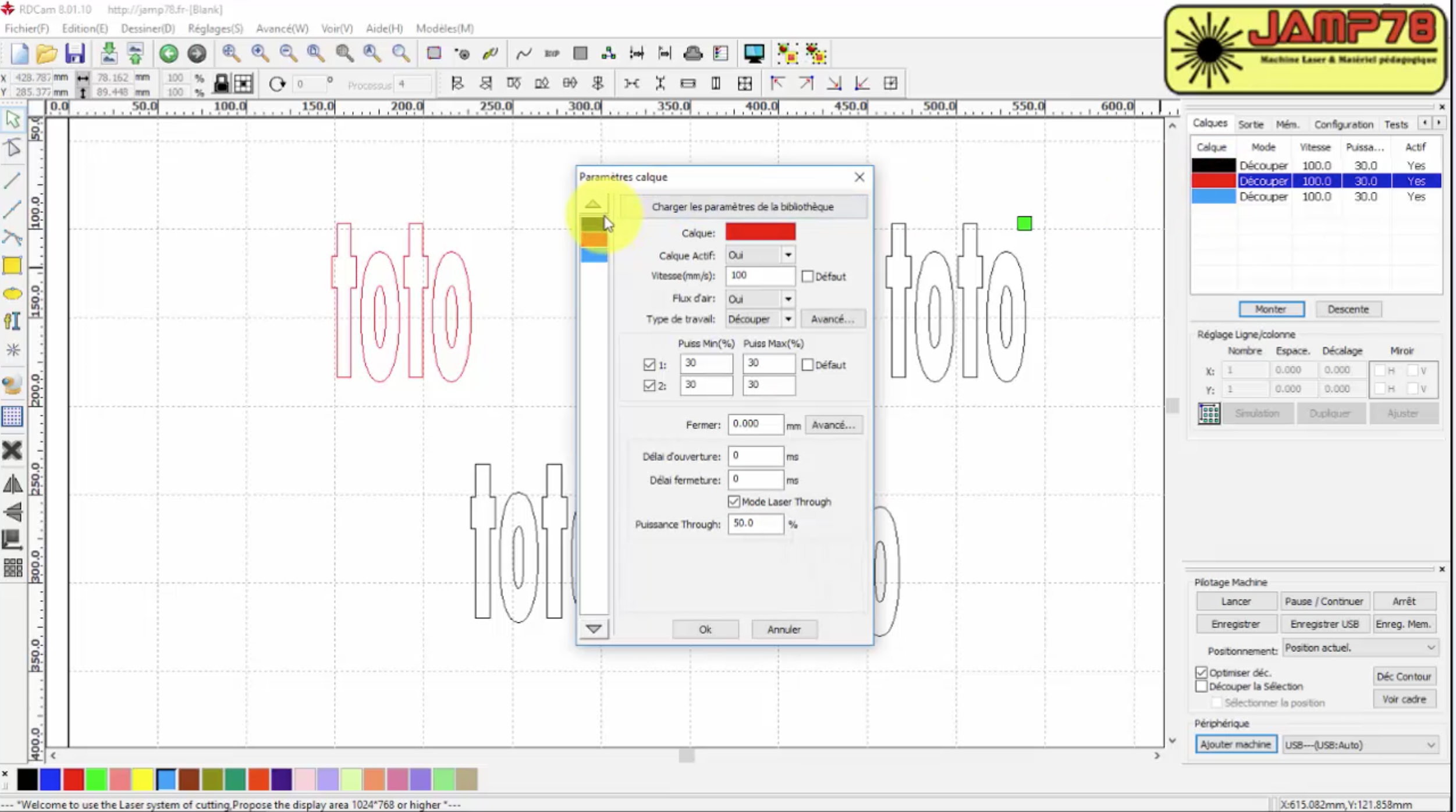Click the undo green arrow icon

click(169, 54)
